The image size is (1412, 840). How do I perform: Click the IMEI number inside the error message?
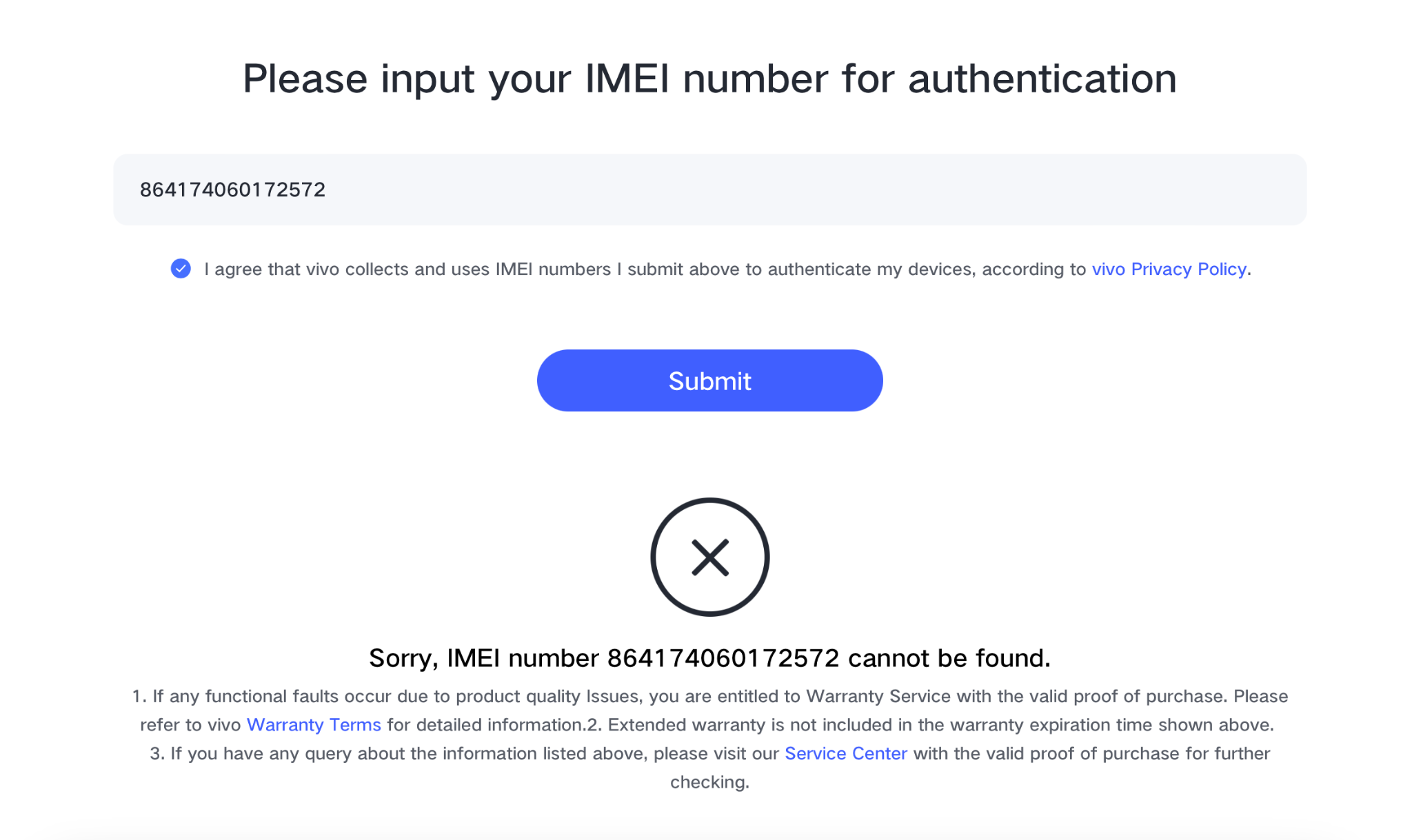[723, 658]
